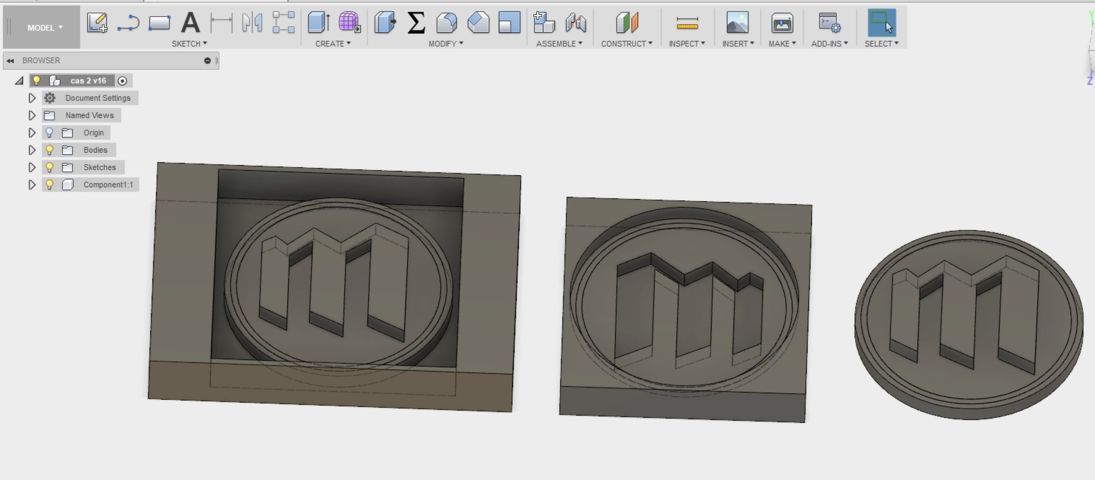Image resolution: width=1095 pixels, height=480 pixels.
Task: Open the Scripts and Add-Ins icon
Action: [x=830, y=23]
